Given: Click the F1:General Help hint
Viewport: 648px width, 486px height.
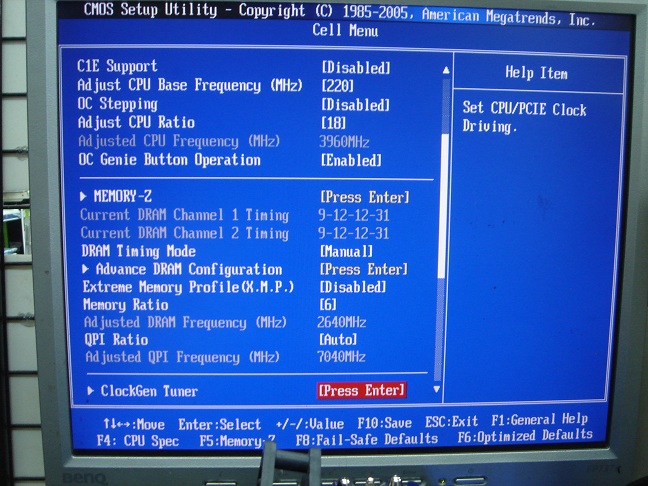Looking at the screenshot, I should [x=539, y=419].
